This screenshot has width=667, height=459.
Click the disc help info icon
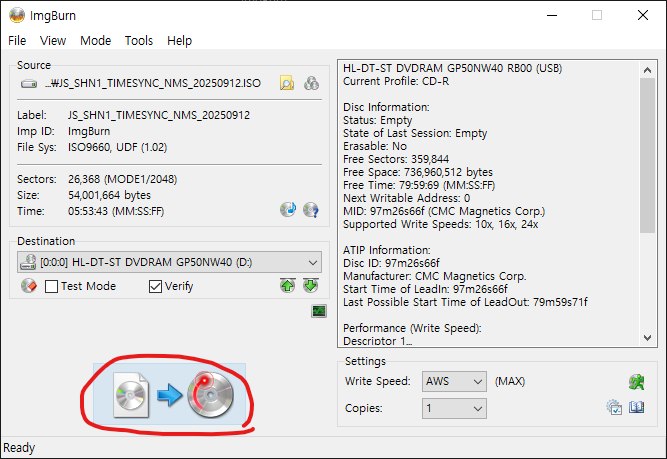311,210
